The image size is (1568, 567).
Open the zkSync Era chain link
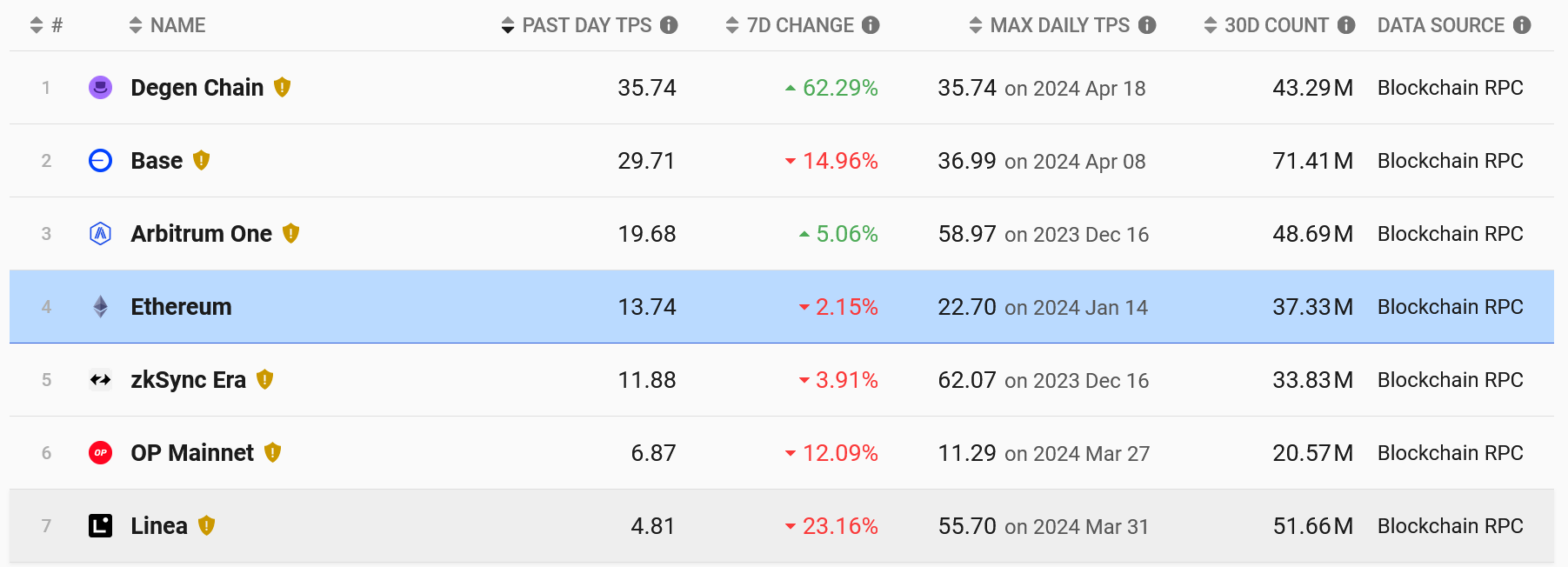click(x=188, y=380)
